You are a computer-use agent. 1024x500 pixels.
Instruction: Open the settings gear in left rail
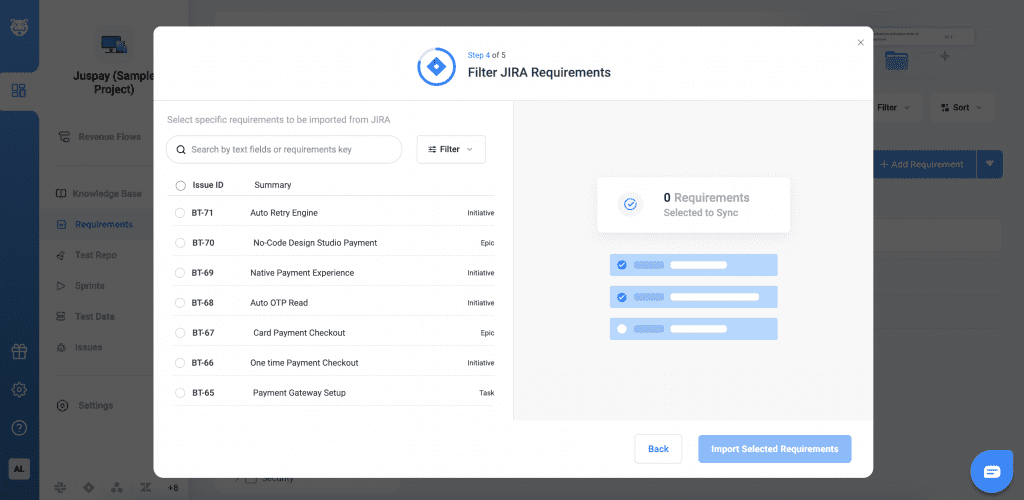coord(19,389)
